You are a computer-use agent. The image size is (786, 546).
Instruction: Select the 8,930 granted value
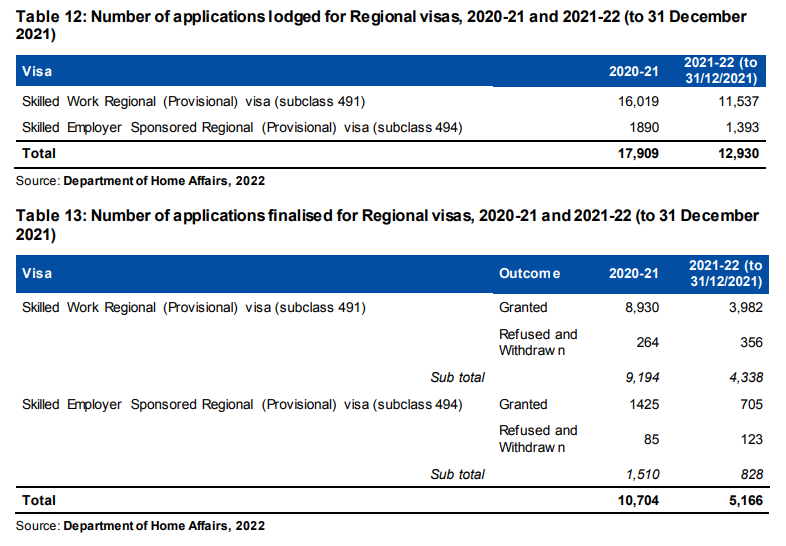click(x=641, y=308)
